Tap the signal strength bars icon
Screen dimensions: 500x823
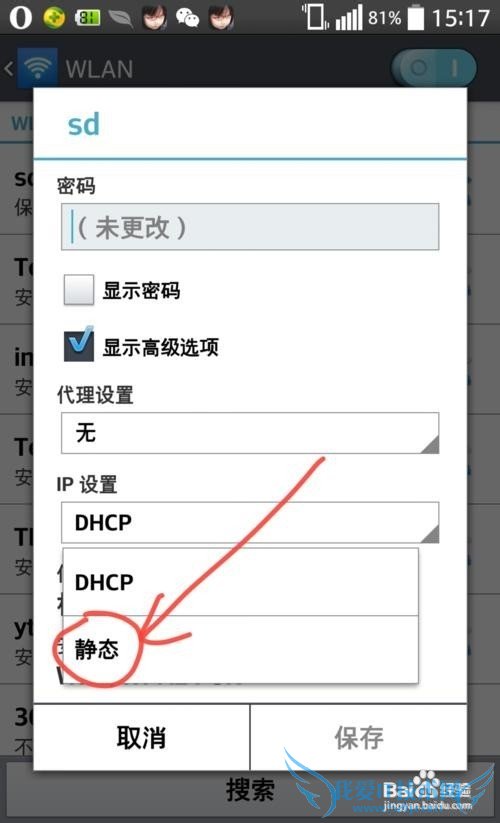[x=349, y=18]
